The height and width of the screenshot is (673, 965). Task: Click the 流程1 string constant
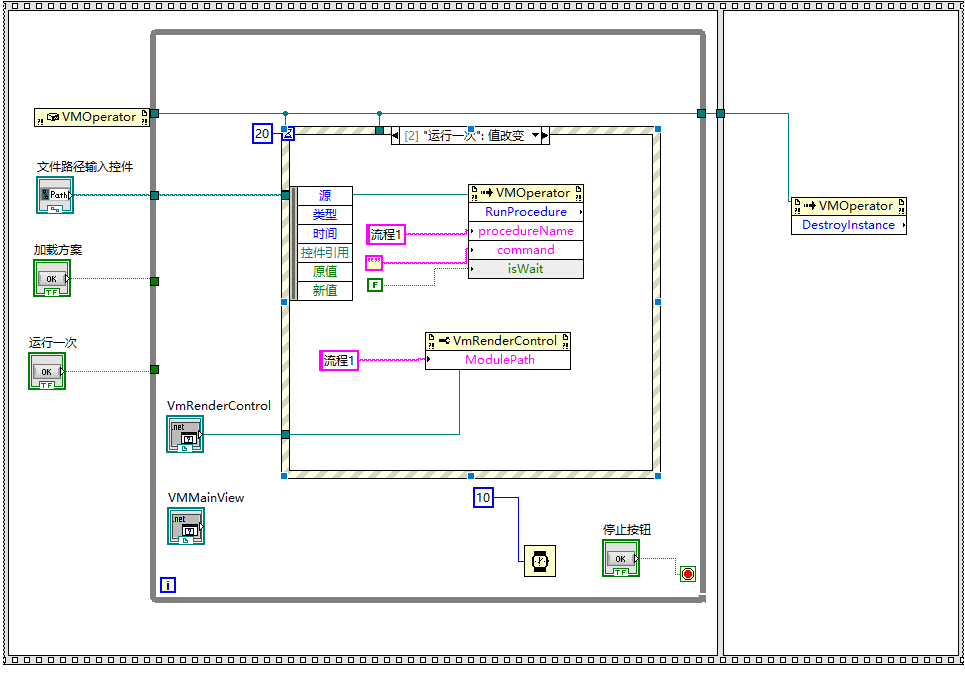(384, 234)
